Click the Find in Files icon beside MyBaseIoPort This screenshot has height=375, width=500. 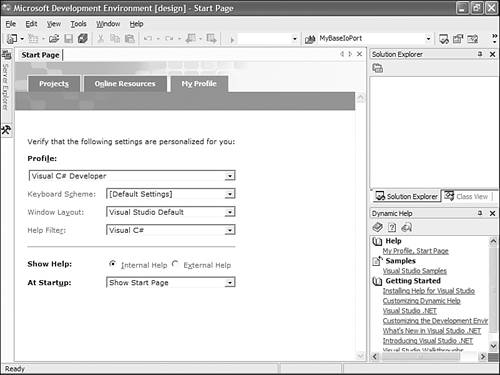310,39
